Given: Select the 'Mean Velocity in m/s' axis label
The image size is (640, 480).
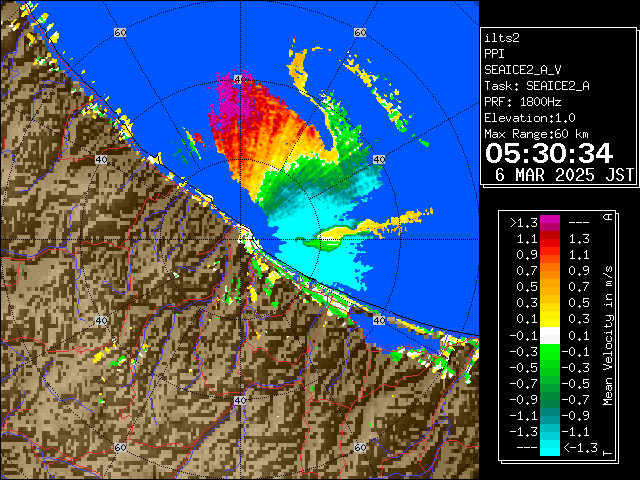Looking at the screenshot, I should pos(608,336).
